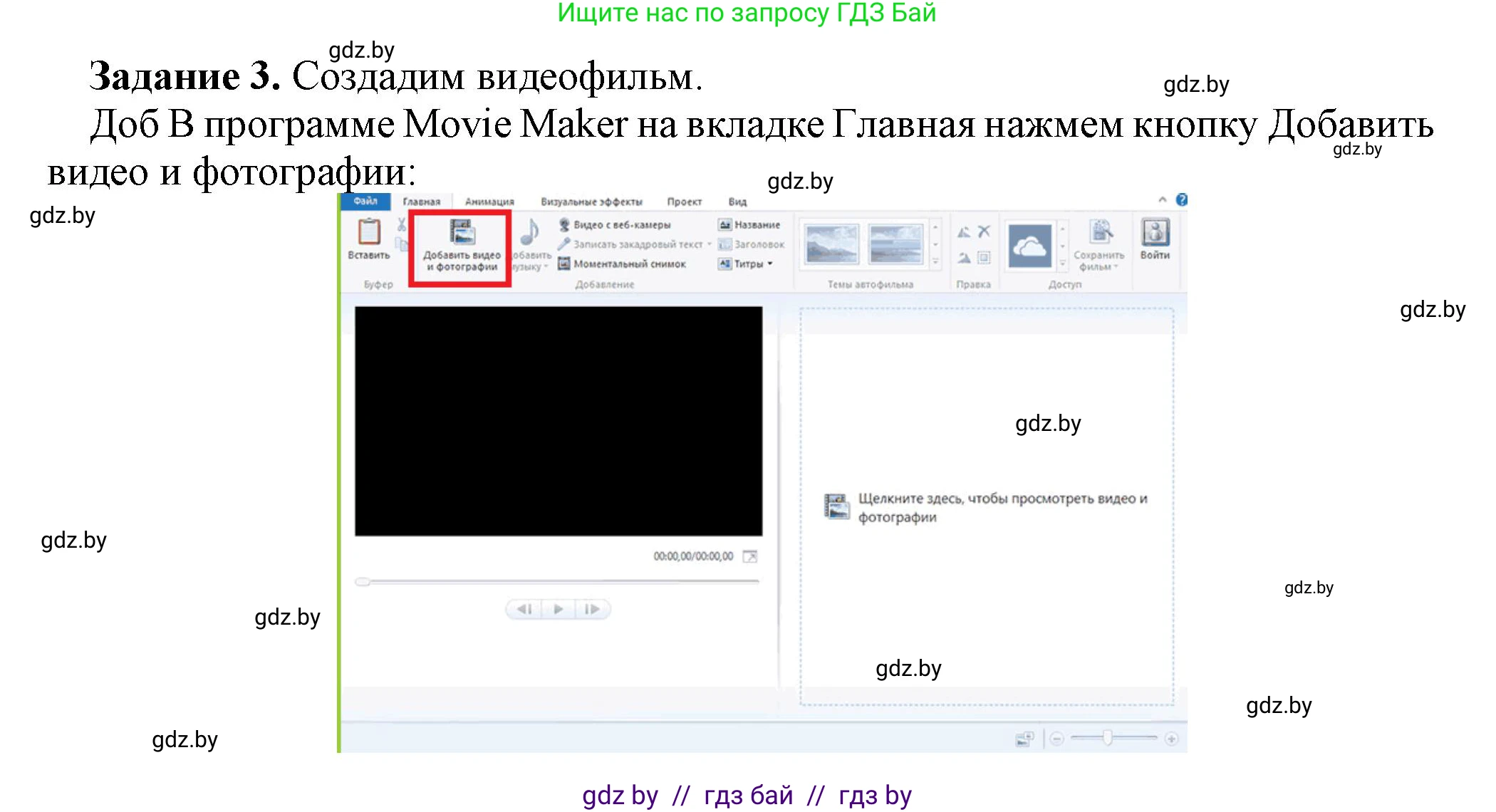The width and height of the screenshot is (1496, 812).
Task: Click the Видео с веб-камеры webcam icon
Action: click(564, 227)
